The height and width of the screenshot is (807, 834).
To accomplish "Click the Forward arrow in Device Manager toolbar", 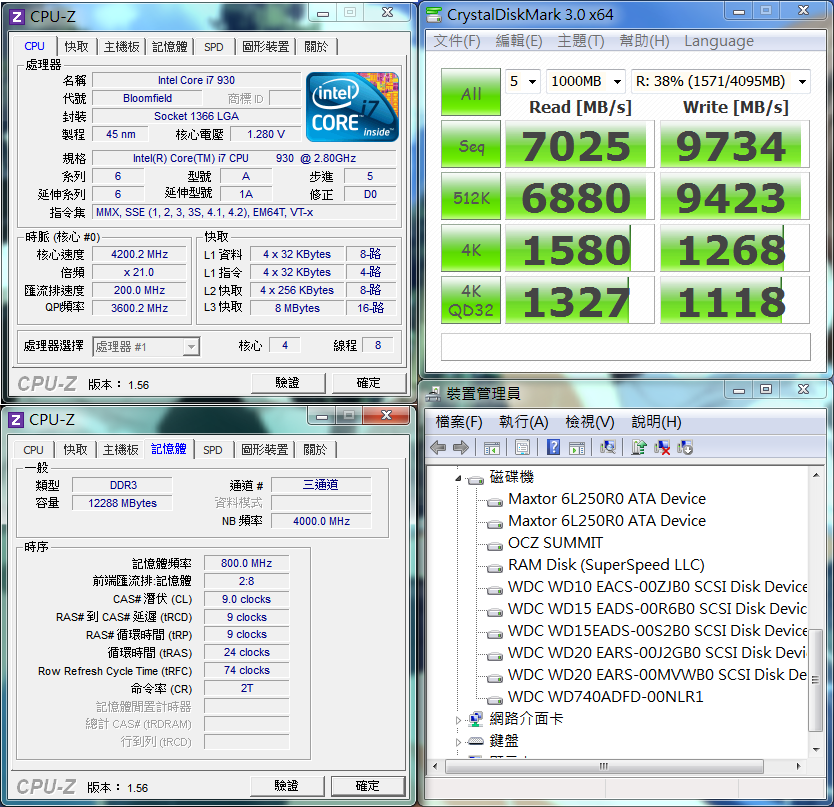I will pos(461,447).
